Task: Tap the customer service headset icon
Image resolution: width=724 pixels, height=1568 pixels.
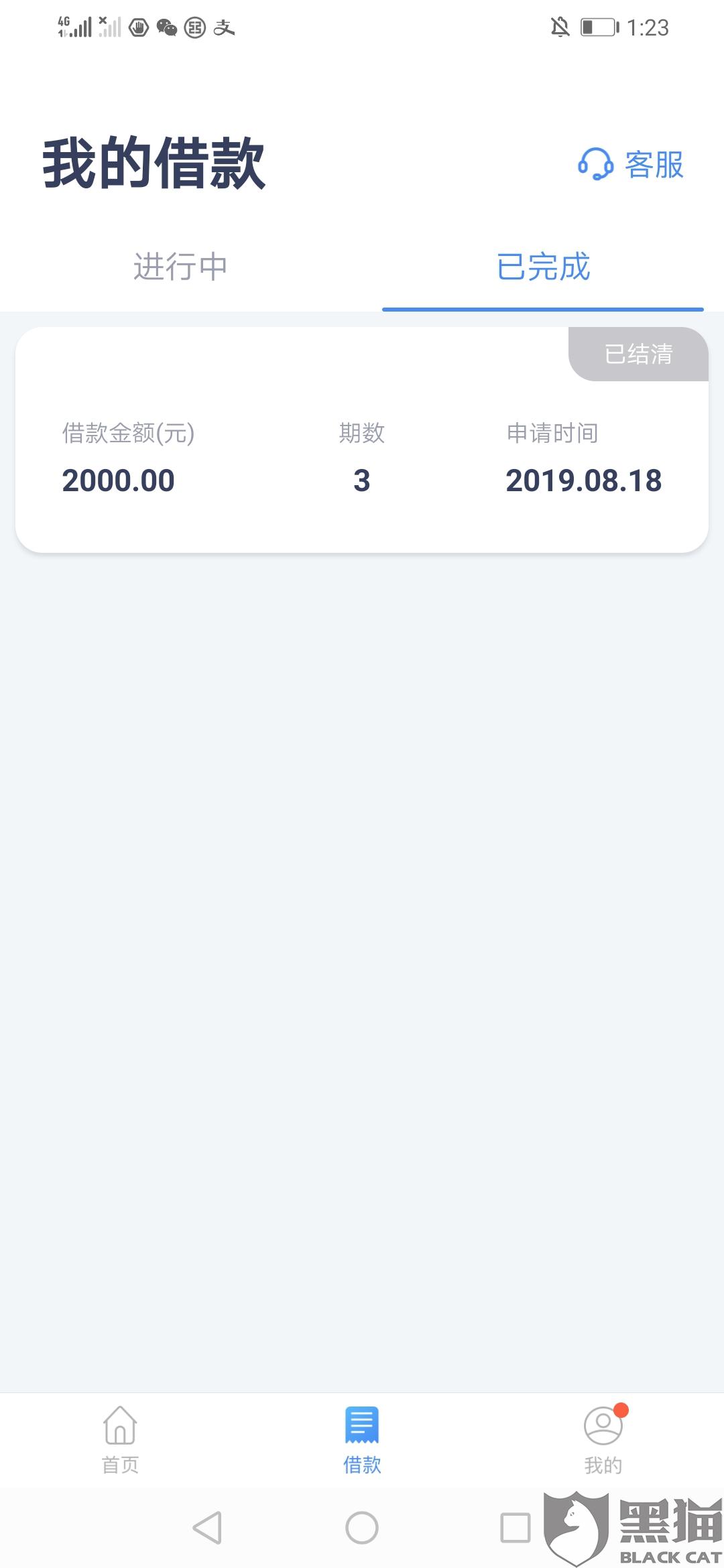Action: (x=595, y=164)
